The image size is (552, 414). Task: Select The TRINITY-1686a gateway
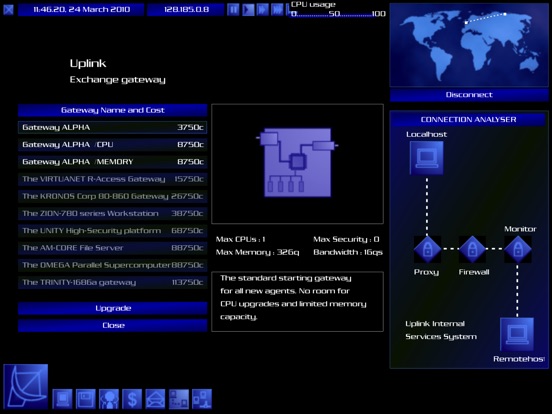point(113,282)
